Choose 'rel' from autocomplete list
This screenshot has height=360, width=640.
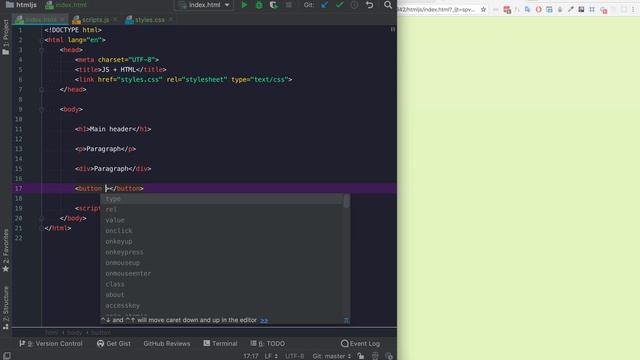222,209
